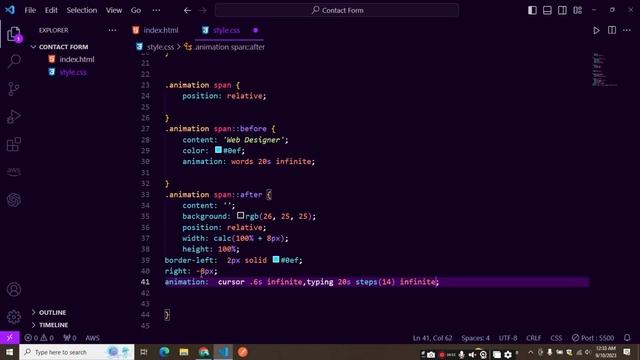Customize layout from title bar
Screen dimensions: 640x360
tap(578, 10)
